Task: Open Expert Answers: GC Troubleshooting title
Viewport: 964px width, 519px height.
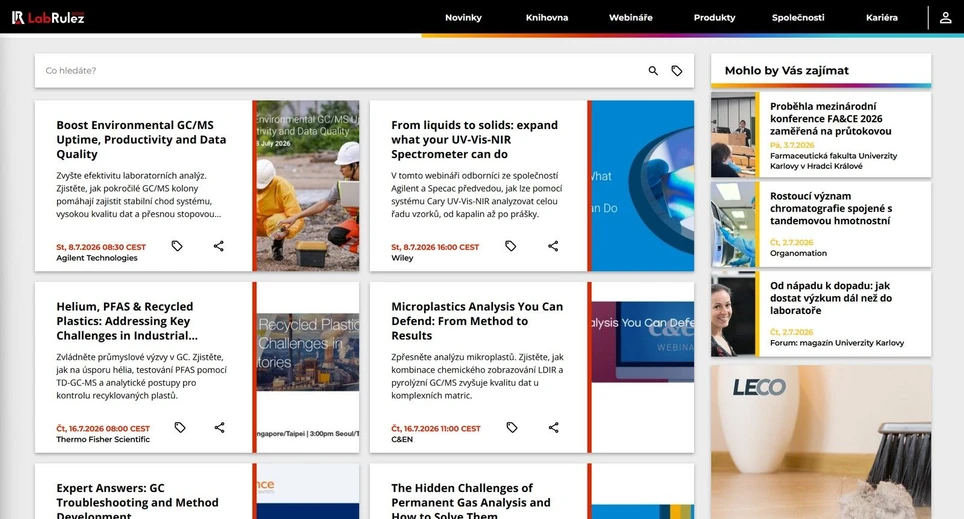Action: point(138,501)
